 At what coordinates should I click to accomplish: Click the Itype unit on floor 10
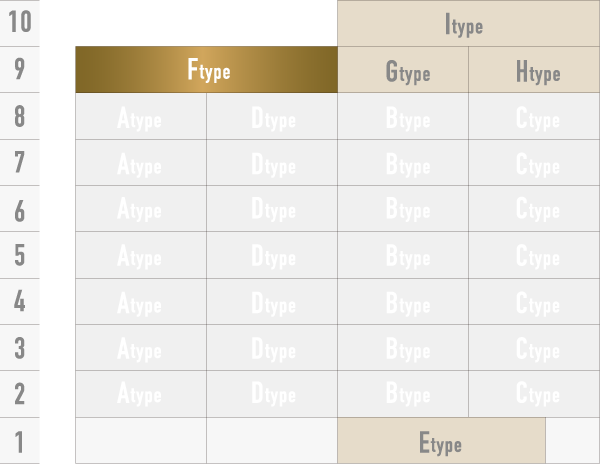pyautogui.click(x=468, y=24)
